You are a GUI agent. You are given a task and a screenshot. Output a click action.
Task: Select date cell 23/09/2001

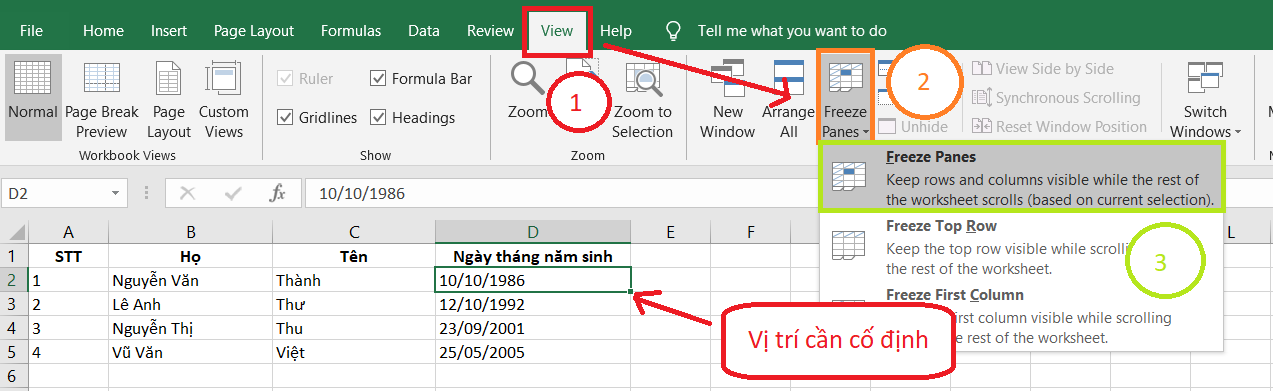tap(534, 328)
